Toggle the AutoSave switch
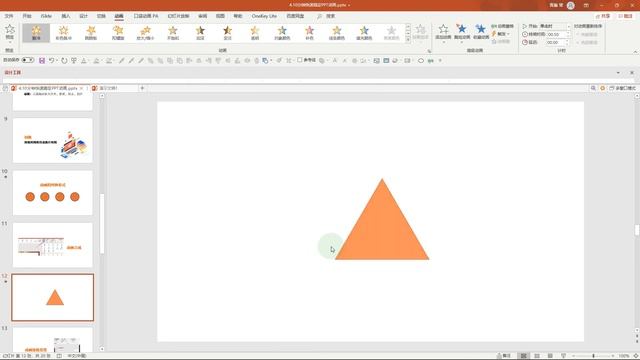This screenshot has width=640, height=360. click(28, 60)
